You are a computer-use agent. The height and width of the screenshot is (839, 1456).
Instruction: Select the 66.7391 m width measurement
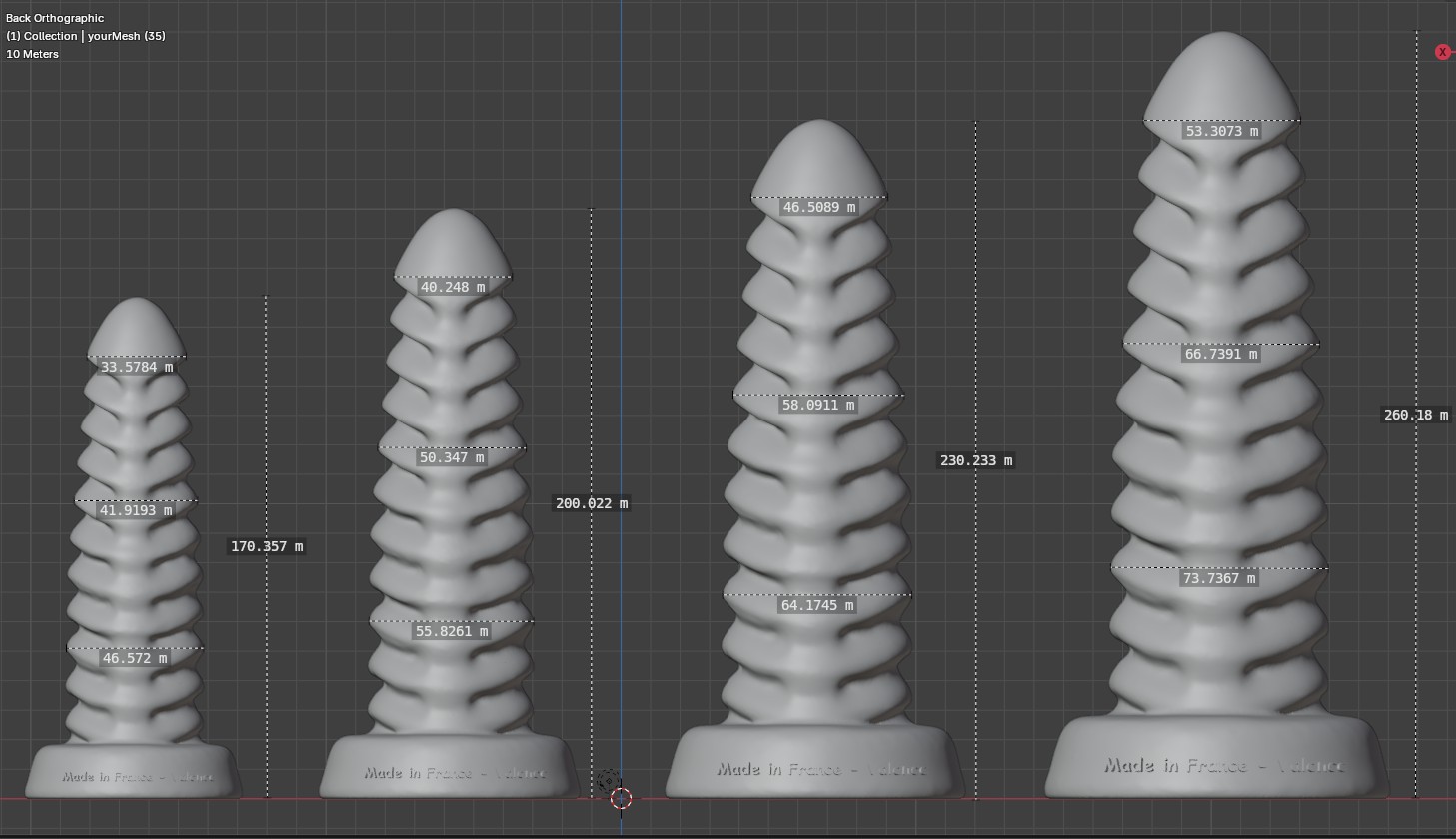pyautogui.click(x=1220, y=354)
